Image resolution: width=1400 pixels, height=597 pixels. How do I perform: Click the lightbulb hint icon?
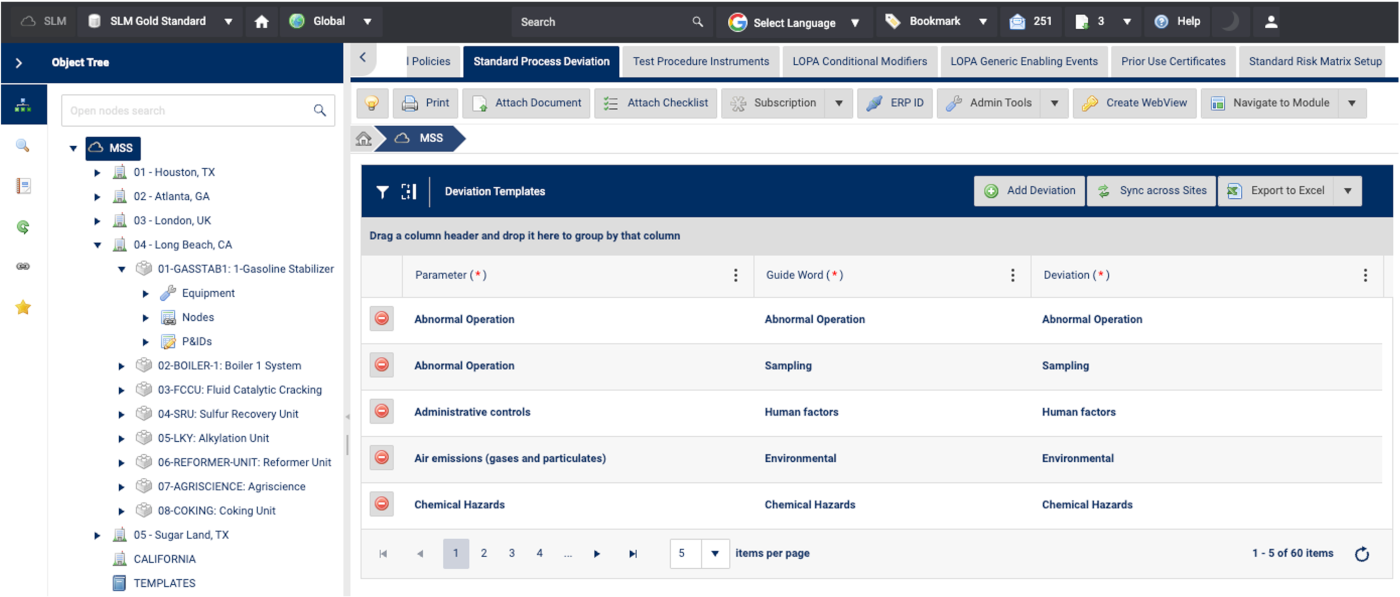[372, 103]
